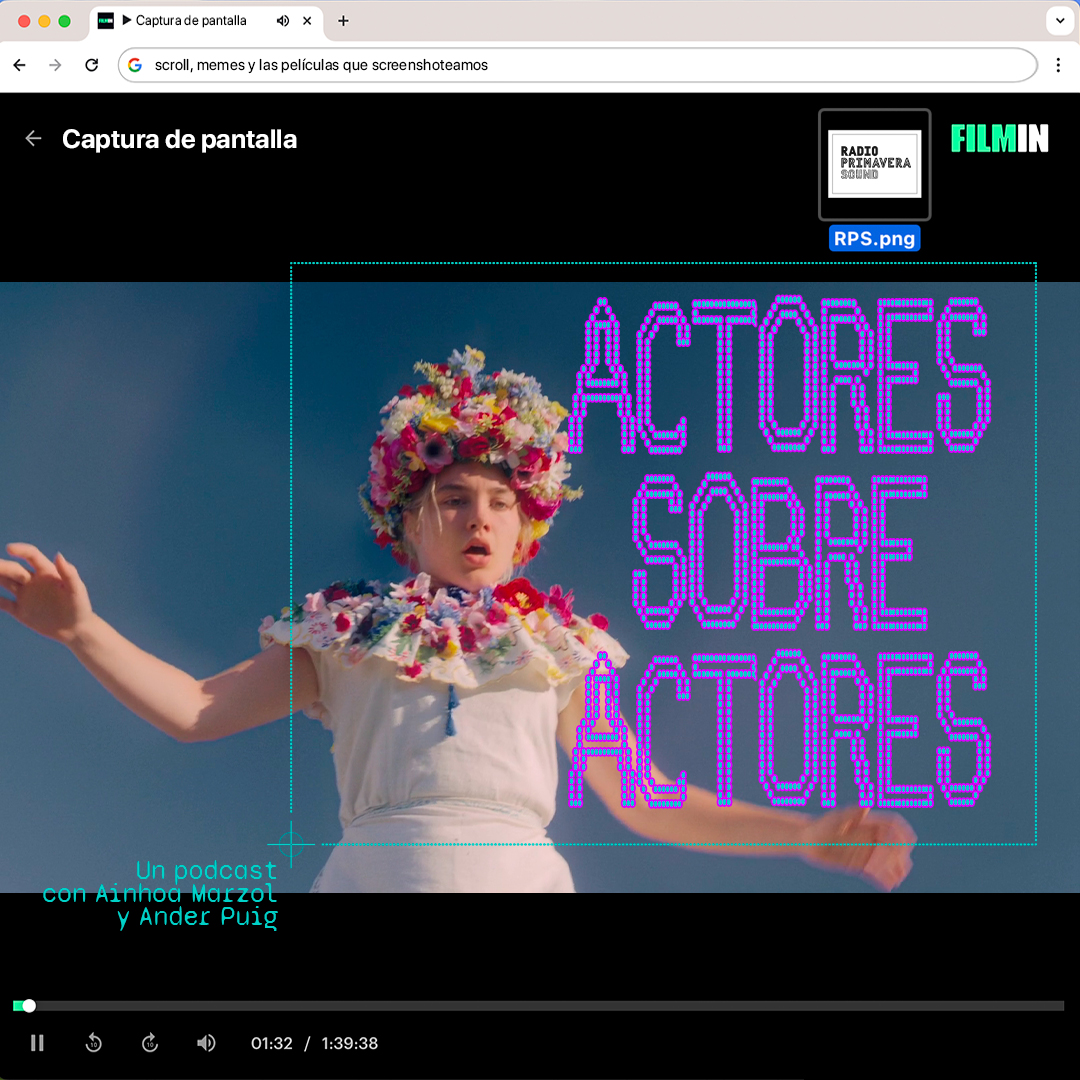The width and height of the screenshot is (1080, 1080).
Task: Skip forward 10 seconds
Action: tap(149, 1043)
